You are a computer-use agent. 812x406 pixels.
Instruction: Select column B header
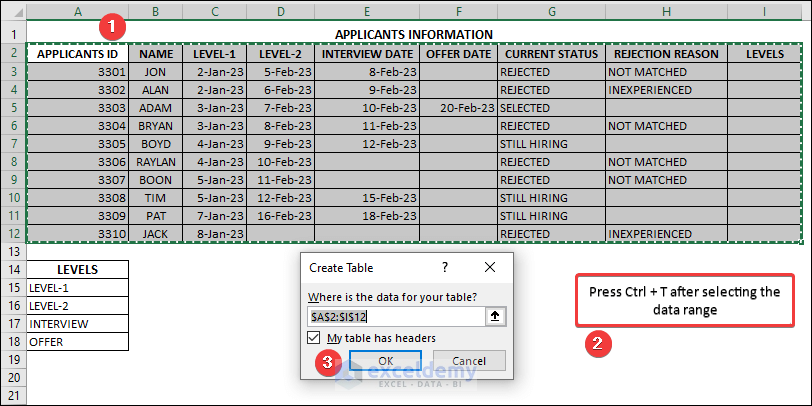coord(156,11)
